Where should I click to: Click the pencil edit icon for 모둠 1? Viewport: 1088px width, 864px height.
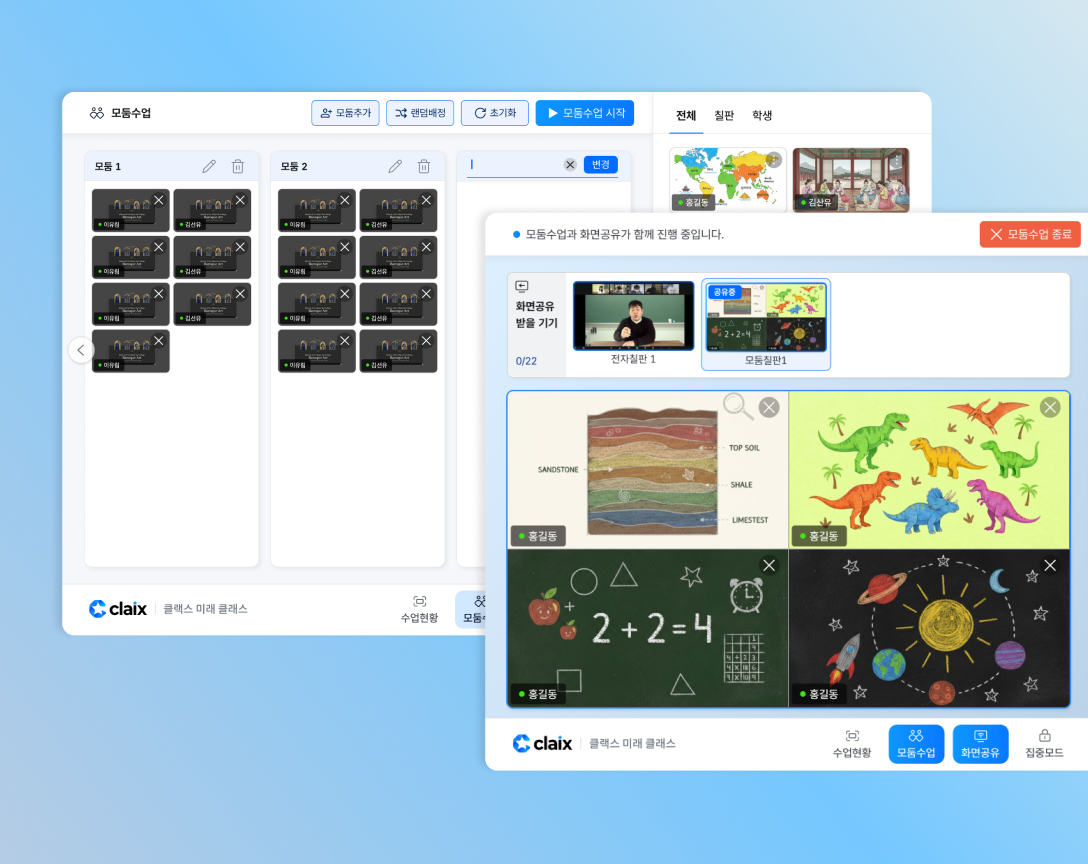[209, 166]
